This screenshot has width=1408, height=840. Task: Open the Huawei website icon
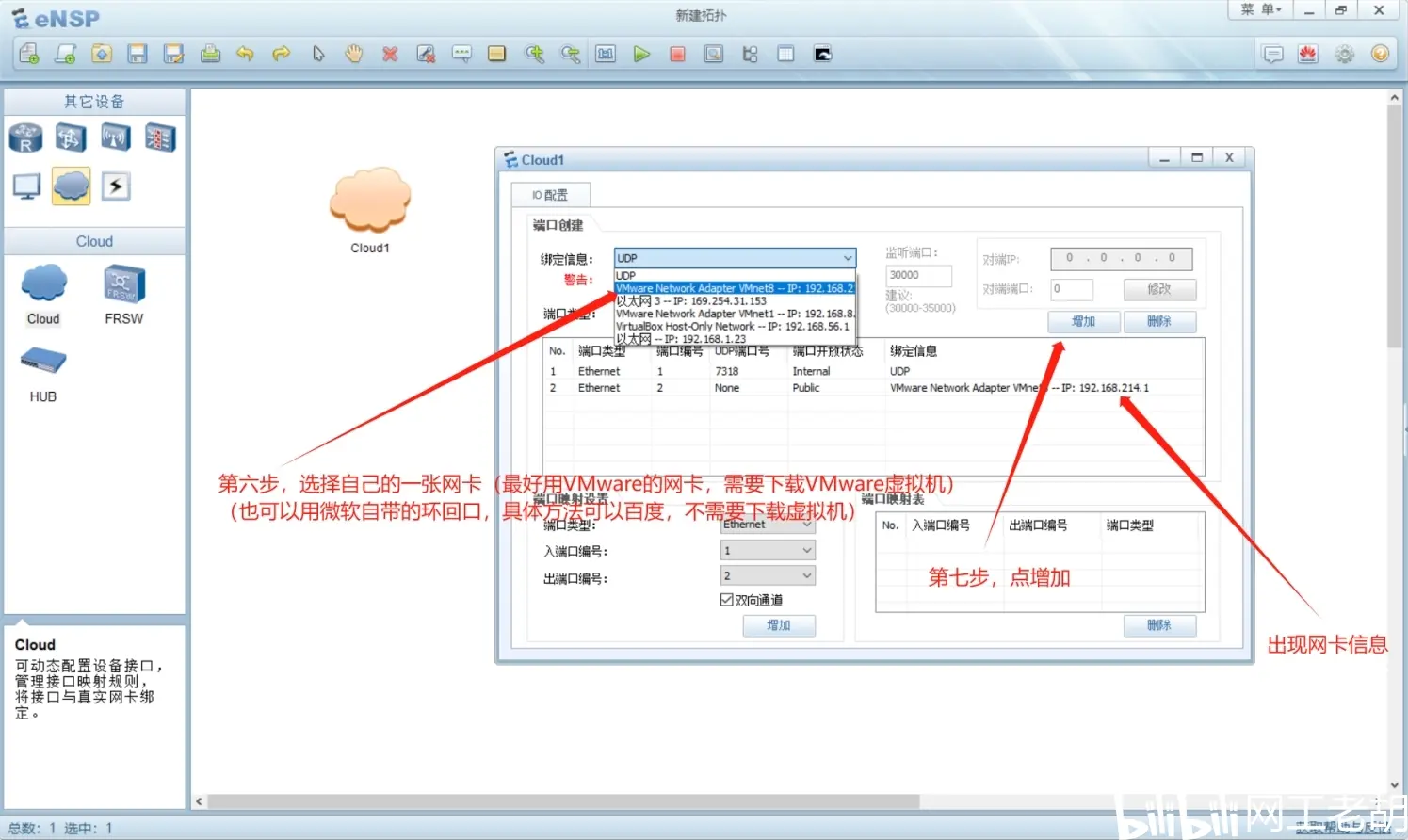point(1308,54)
